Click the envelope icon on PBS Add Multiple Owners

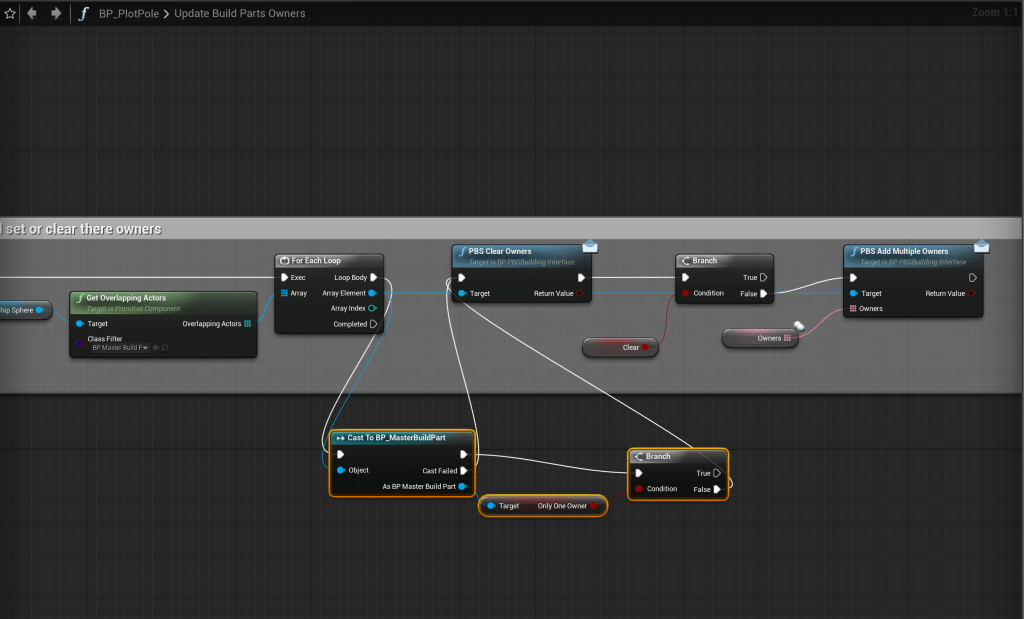[x=981, y=246]
